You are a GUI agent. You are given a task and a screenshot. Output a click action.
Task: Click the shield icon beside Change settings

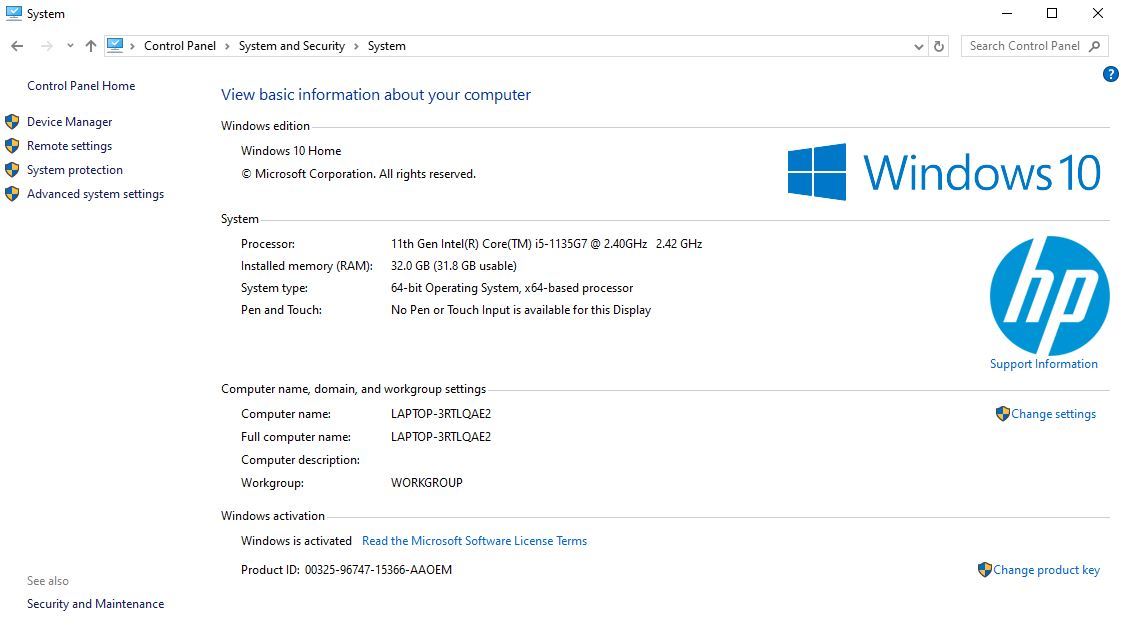(x=1002, y=414)
